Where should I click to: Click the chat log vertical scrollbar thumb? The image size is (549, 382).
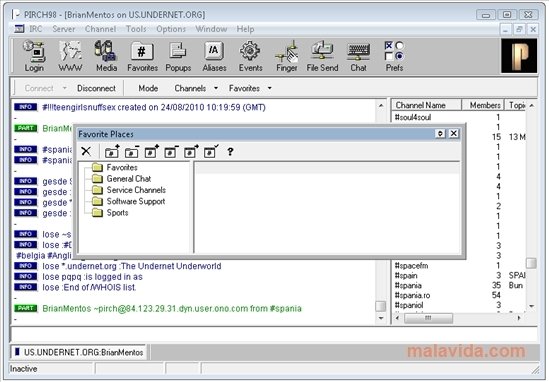(x=381, y=306)
